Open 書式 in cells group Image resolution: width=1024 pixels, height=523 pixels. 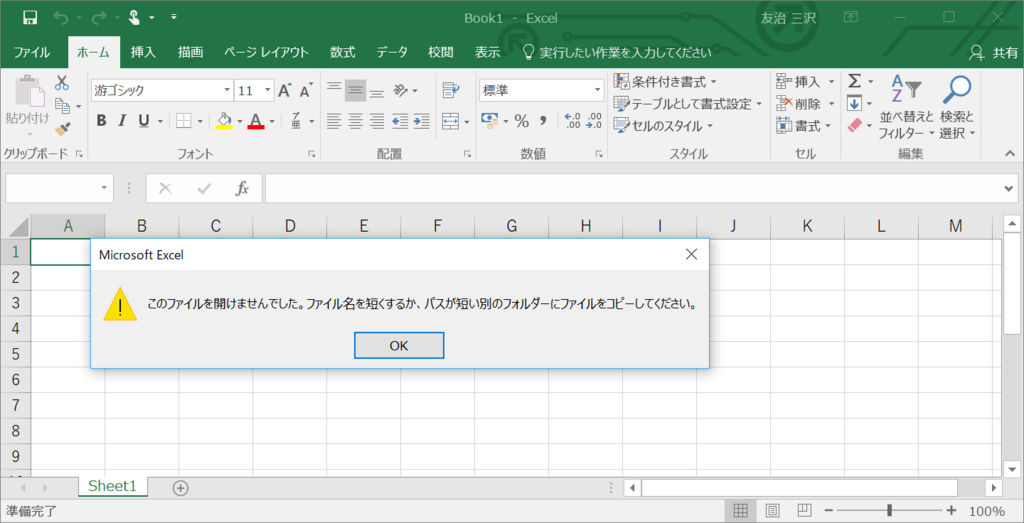[x=803, y=125]
